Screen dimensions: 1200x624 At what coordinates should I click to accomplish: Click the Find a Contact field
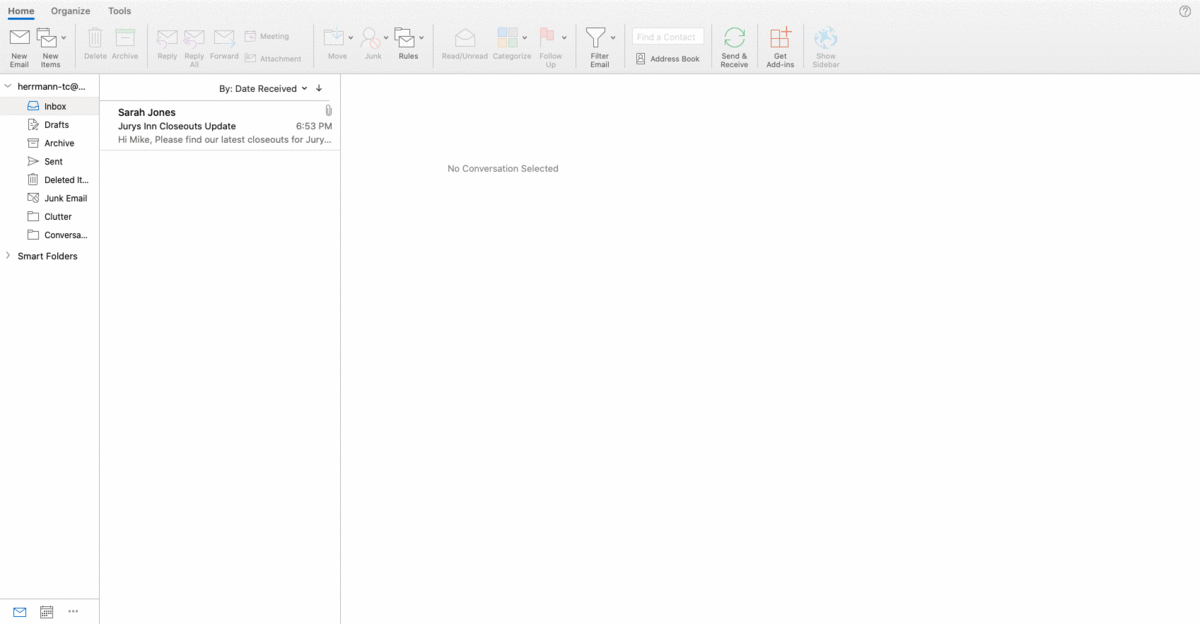click(668, 37)
